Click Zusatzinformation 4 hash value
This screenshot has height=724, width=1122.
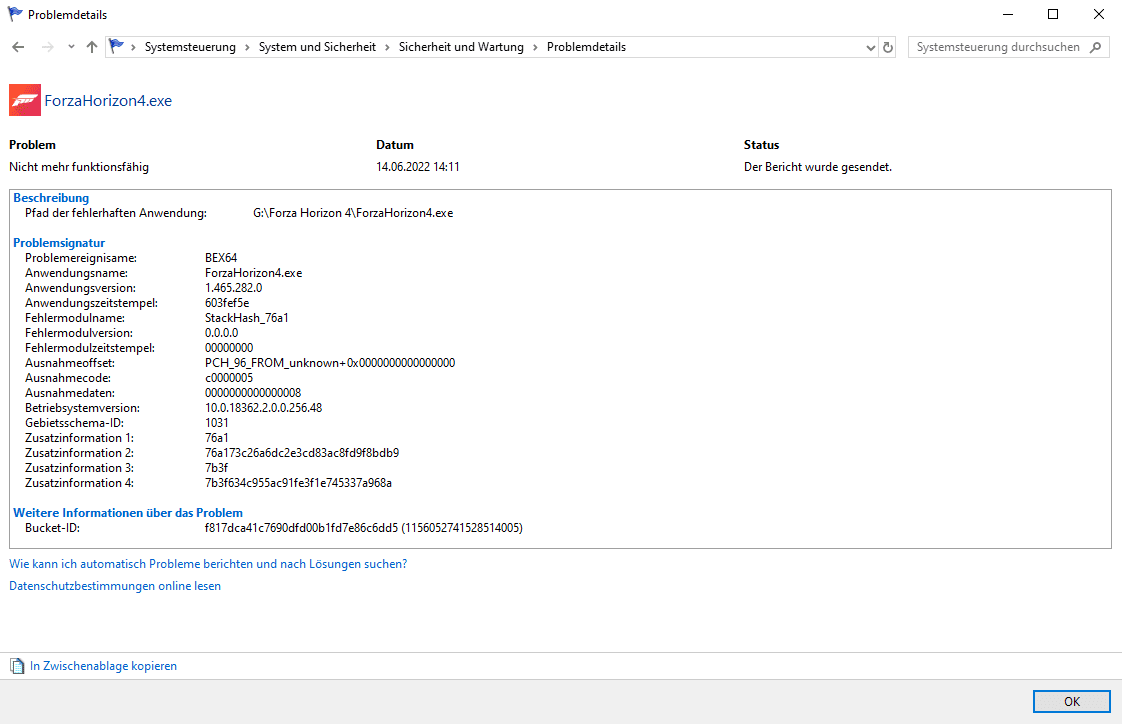[x=298, y=484]
